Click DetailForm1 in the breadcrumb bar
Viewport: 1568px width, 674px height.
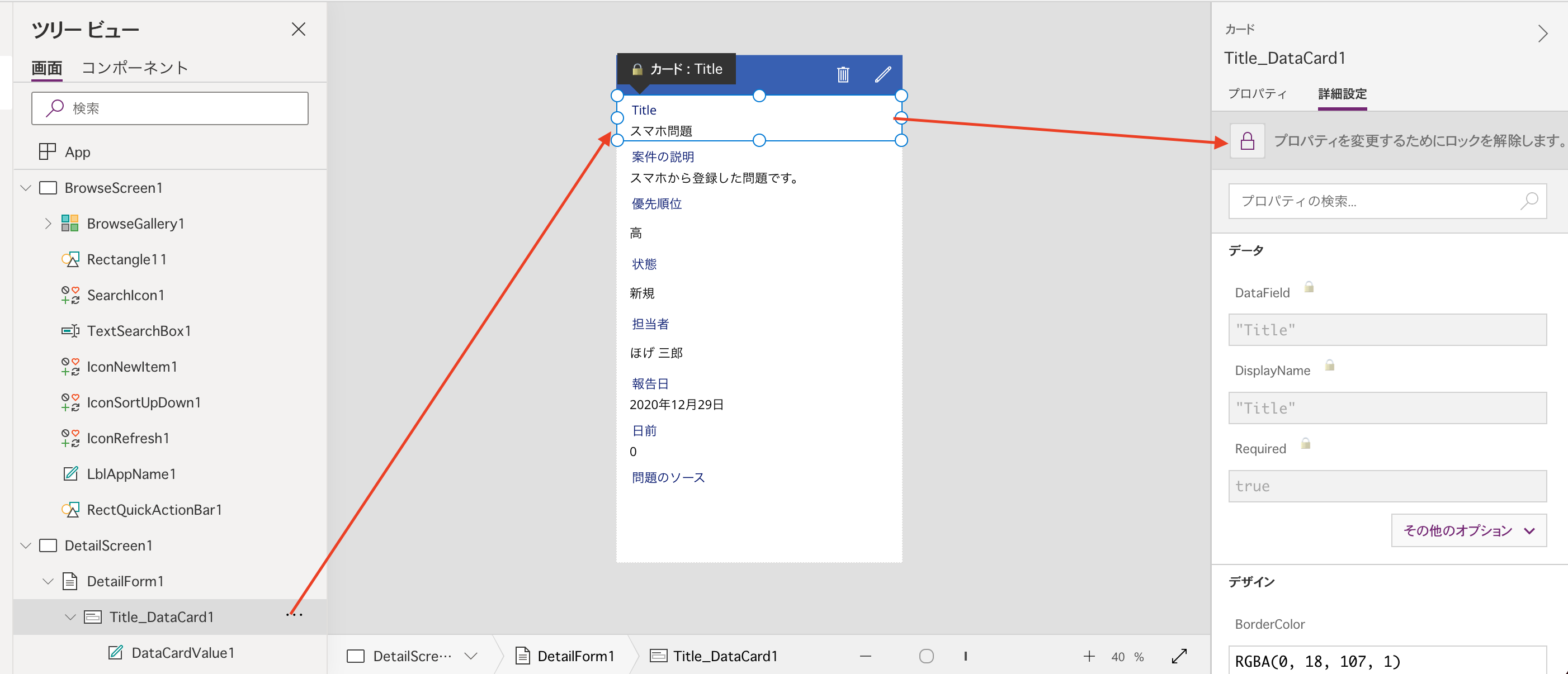click(575, 656)
